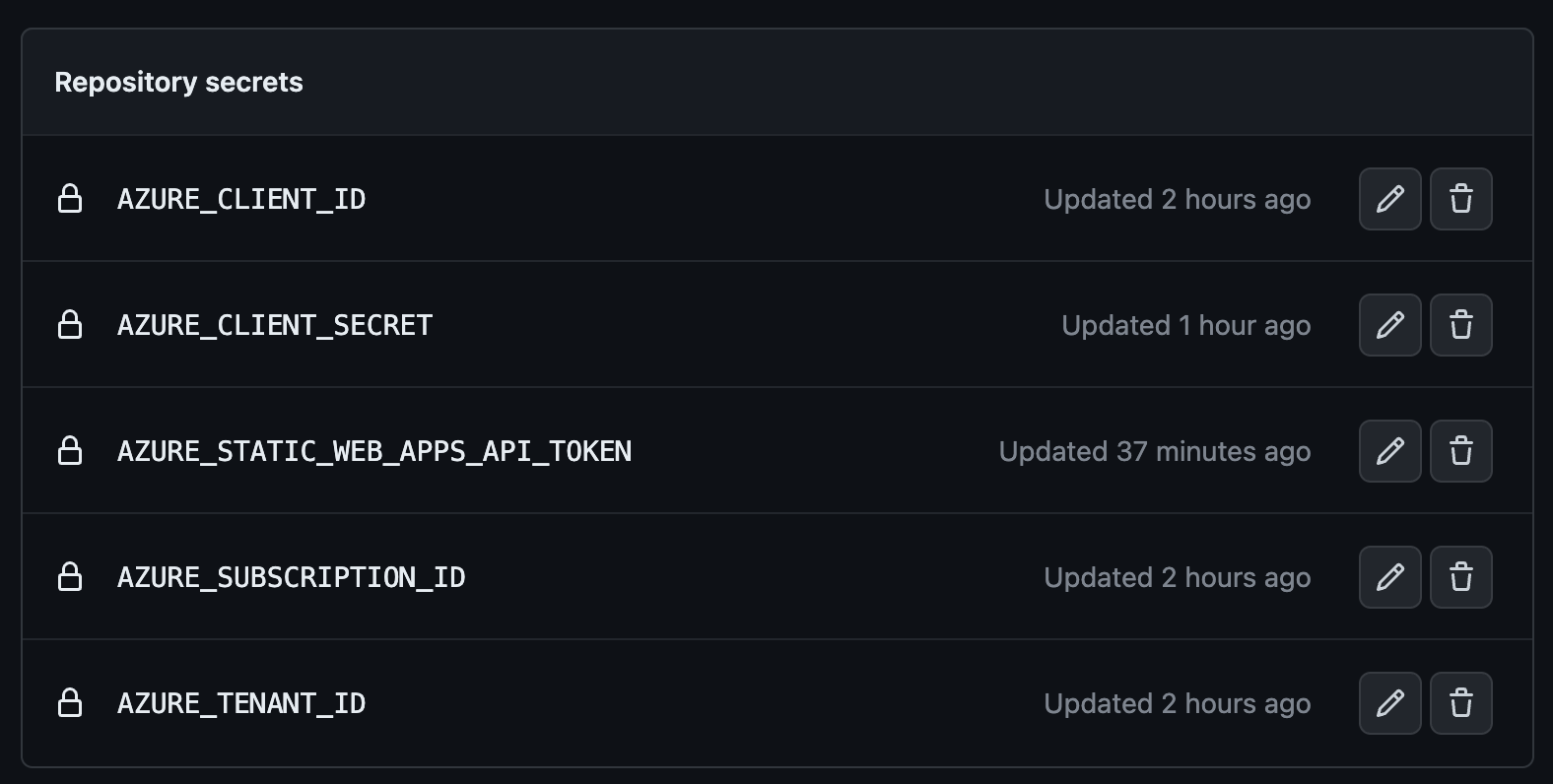Image resolution: width=1553 pixels, height=784 pixels.
Task: Delete the AZURE_TENANT_ID secret
Action: point(1460,703)
